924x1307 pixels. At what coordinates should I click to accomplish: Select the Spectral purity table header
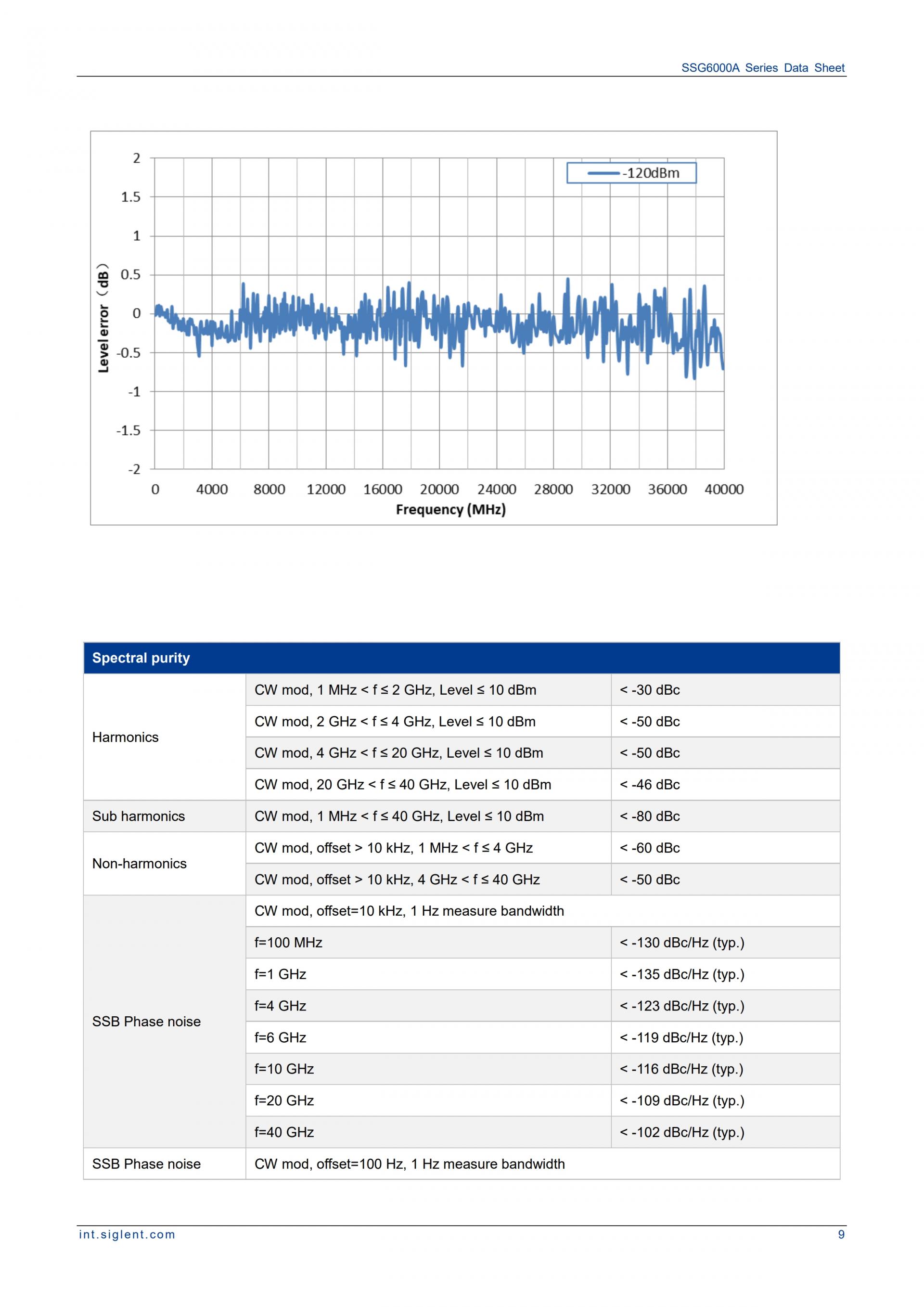(141, 658)
